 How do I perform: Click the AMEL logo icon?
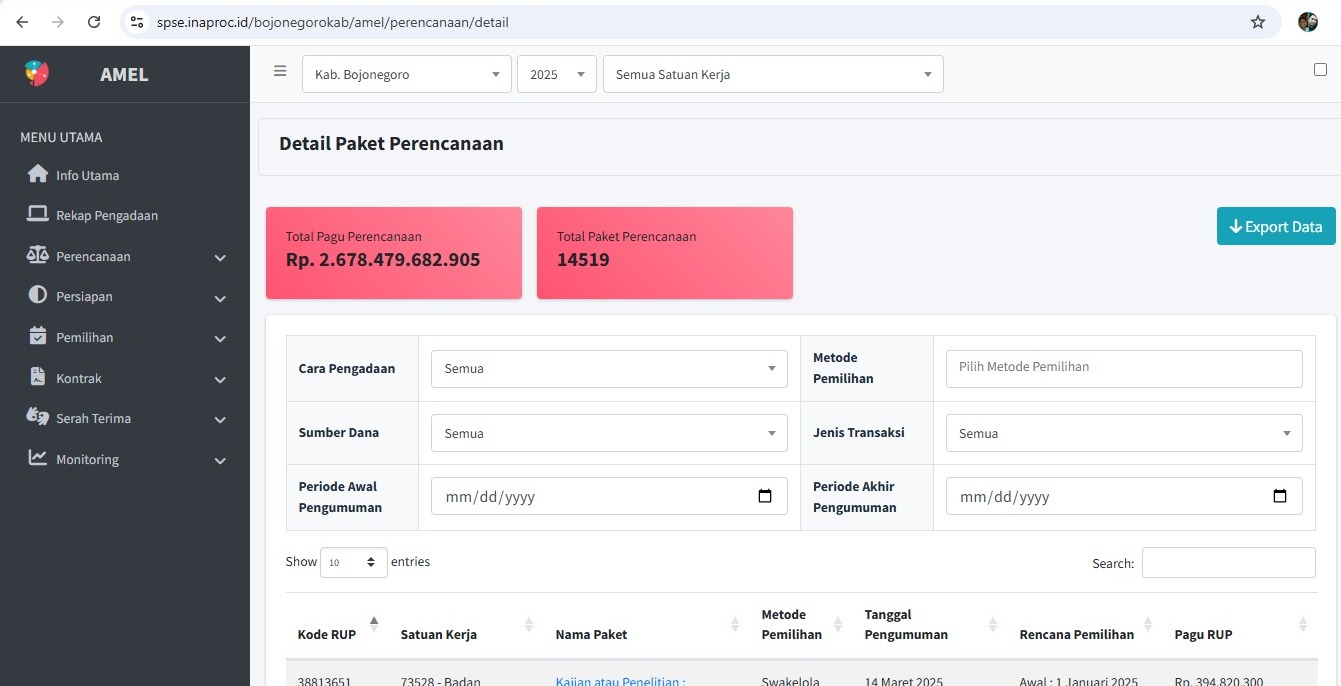[37, 73]
